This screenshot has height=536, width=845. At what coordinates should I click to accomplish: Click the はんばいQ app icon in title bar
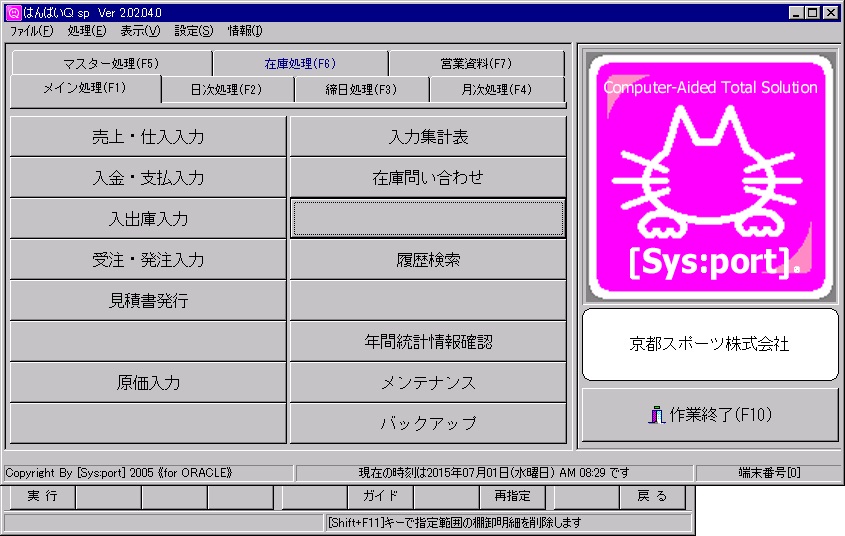13,12
